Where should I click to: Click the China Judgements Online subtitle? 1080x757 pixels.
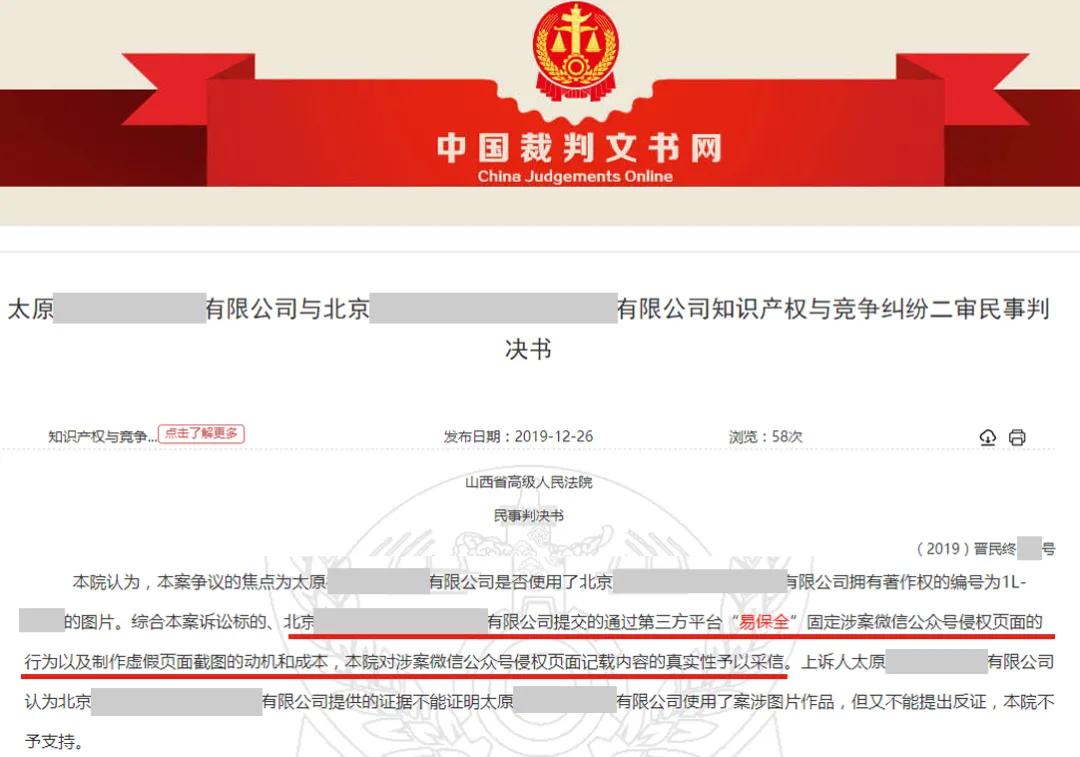point(575,176)
